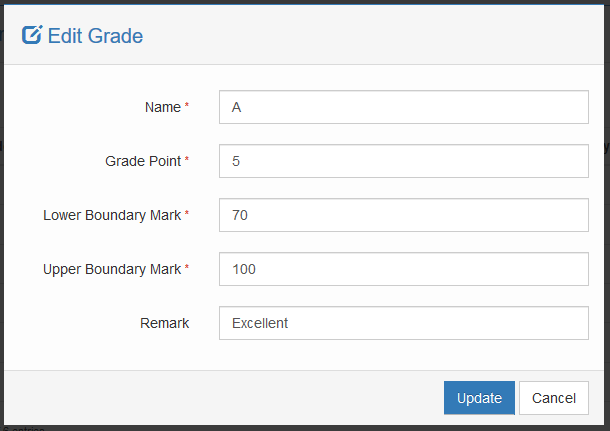Click the Lower Boundary Mark label
The image size is (610, 431).
point(112,215)
